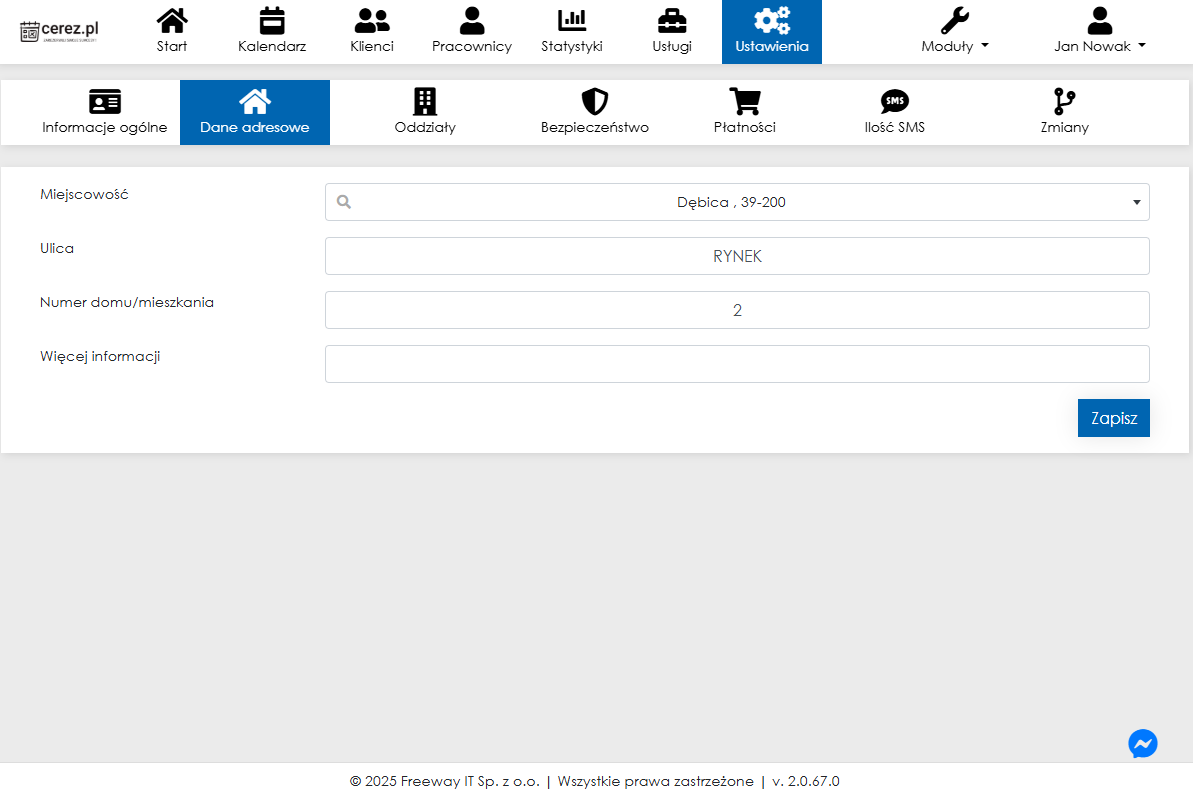Go to the Start home page
This screenshot has width=1193, height=796.
pos(172,32)
